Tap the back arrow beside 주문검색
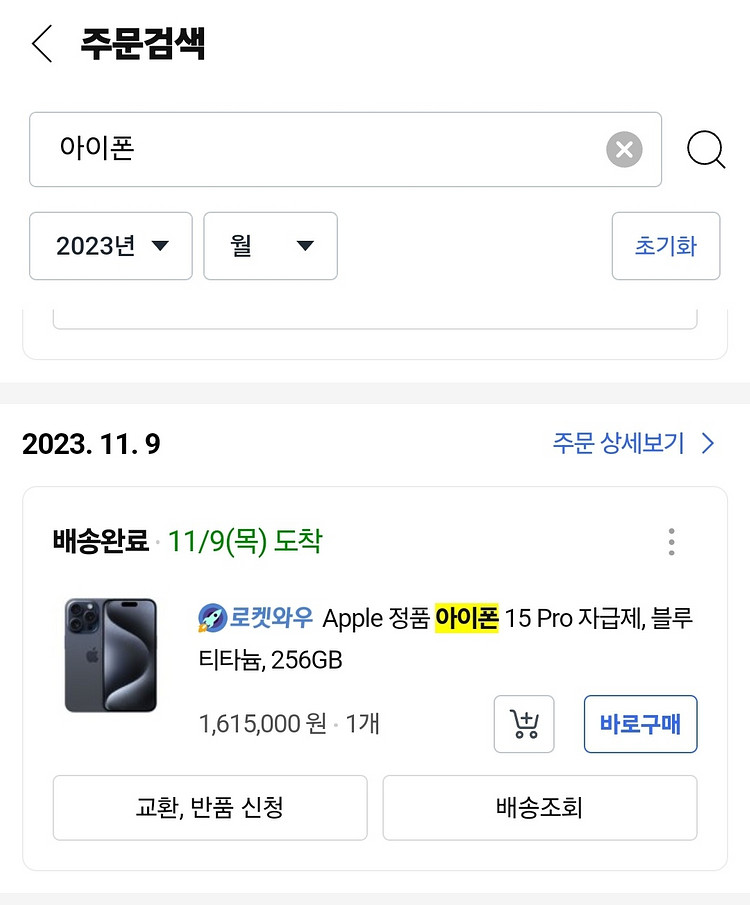 click(42, 43)
